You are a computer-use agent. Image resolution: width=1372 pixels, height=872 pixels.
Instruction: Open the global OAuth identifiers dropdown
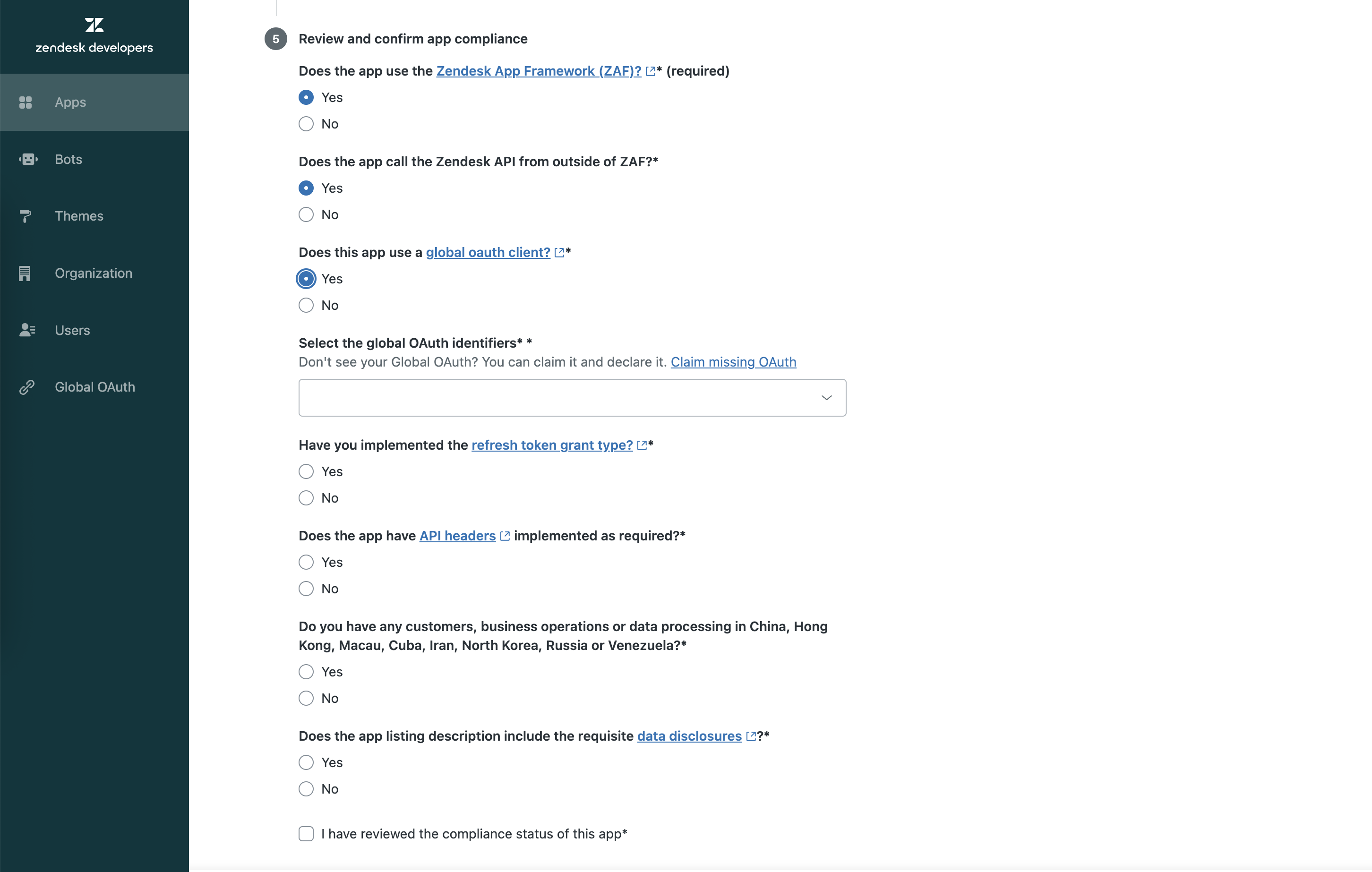tap(572, 398)
